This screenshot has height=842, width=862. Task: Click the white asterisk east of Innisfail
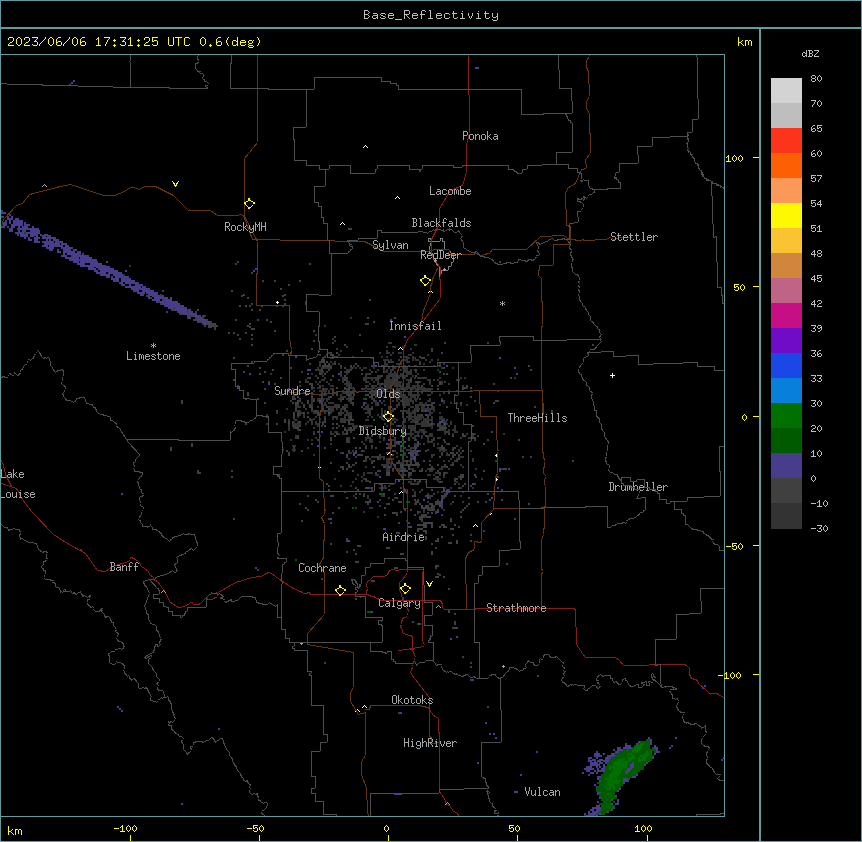[502, 303]
